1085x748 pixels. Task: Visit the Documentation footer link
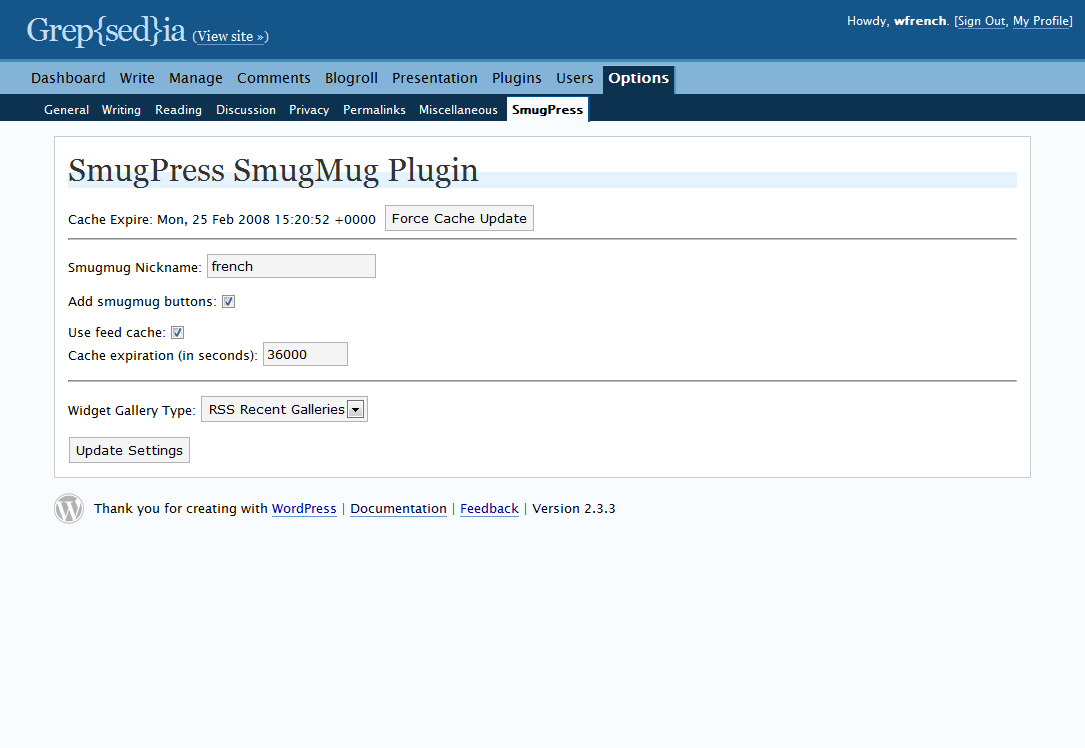pyautogui.click(x=399, y=509)
